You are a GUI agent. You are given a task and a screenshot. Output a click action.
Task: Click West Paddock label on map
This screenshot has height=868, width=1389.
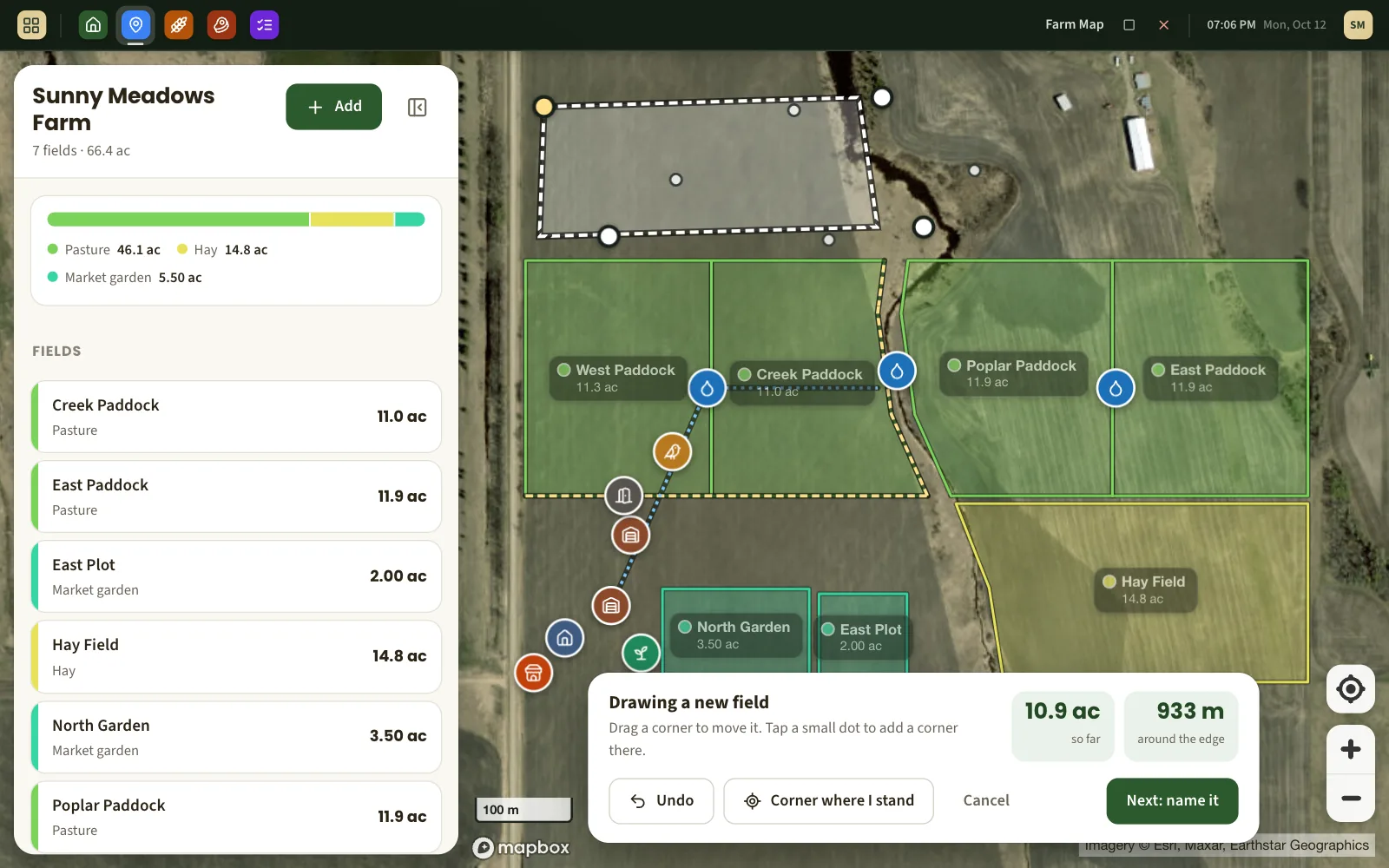point(617,378)
